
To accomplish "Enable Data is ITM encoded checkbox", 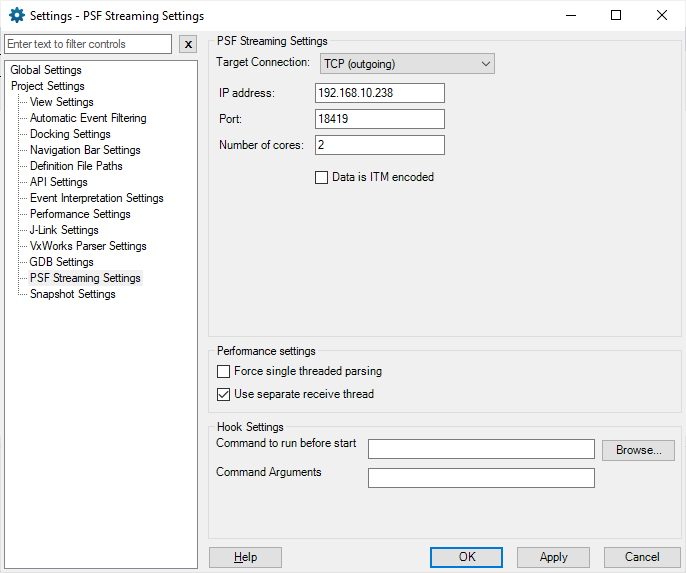I will pos(322,178).
